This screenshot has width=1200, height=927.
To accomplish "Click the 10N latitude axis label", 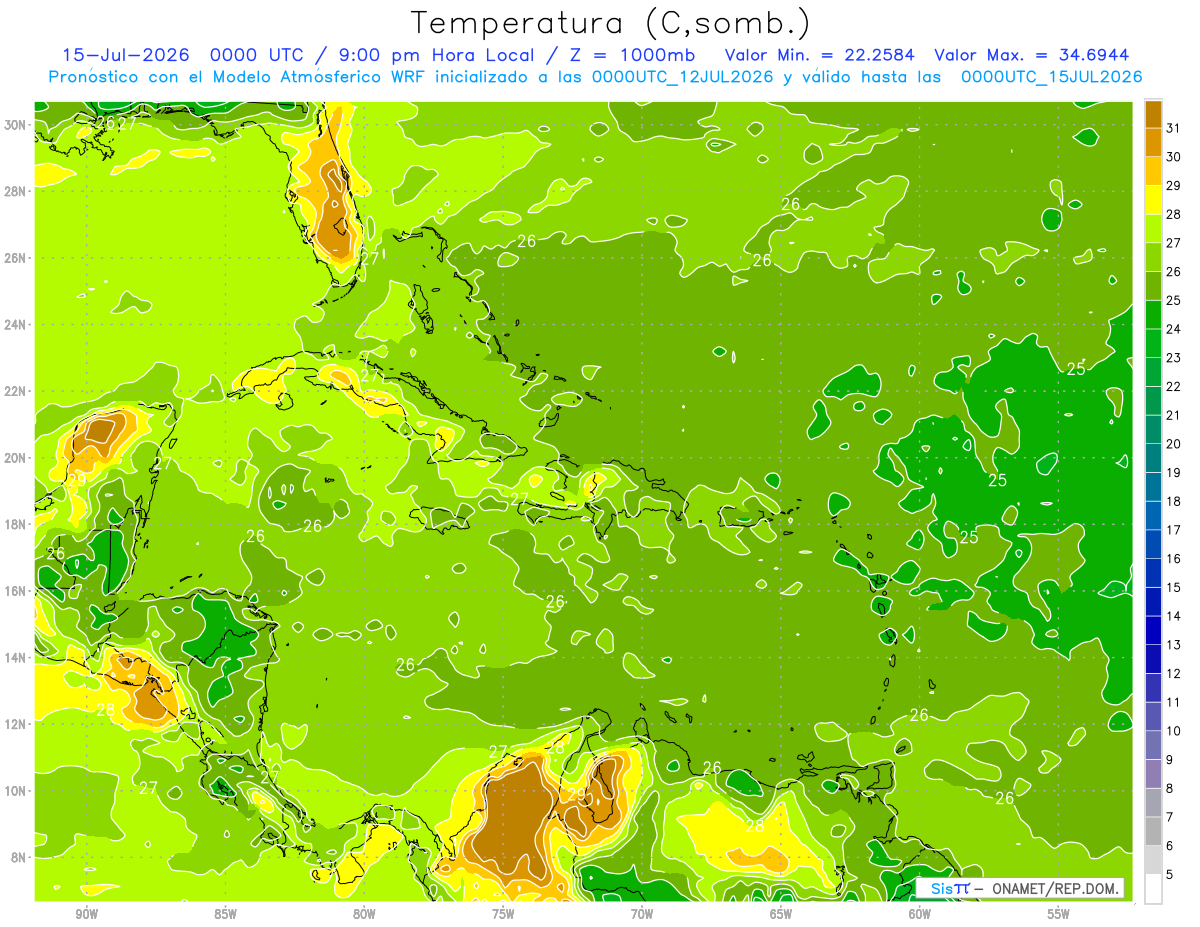I will [16, 790].
